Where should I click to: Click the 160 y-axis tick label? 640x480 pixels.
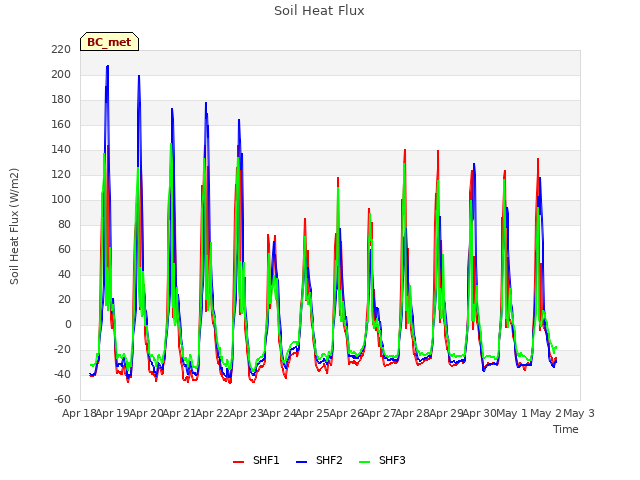point(61,124)
